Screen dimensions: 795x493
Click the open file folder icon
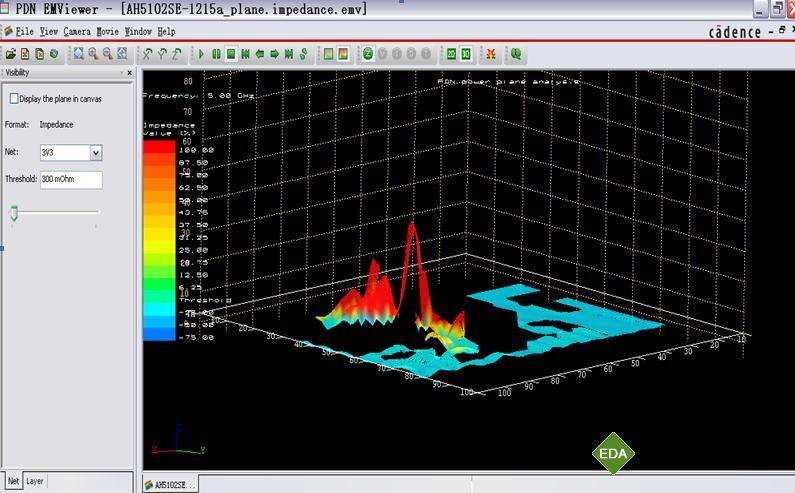(x=10, y=53)
